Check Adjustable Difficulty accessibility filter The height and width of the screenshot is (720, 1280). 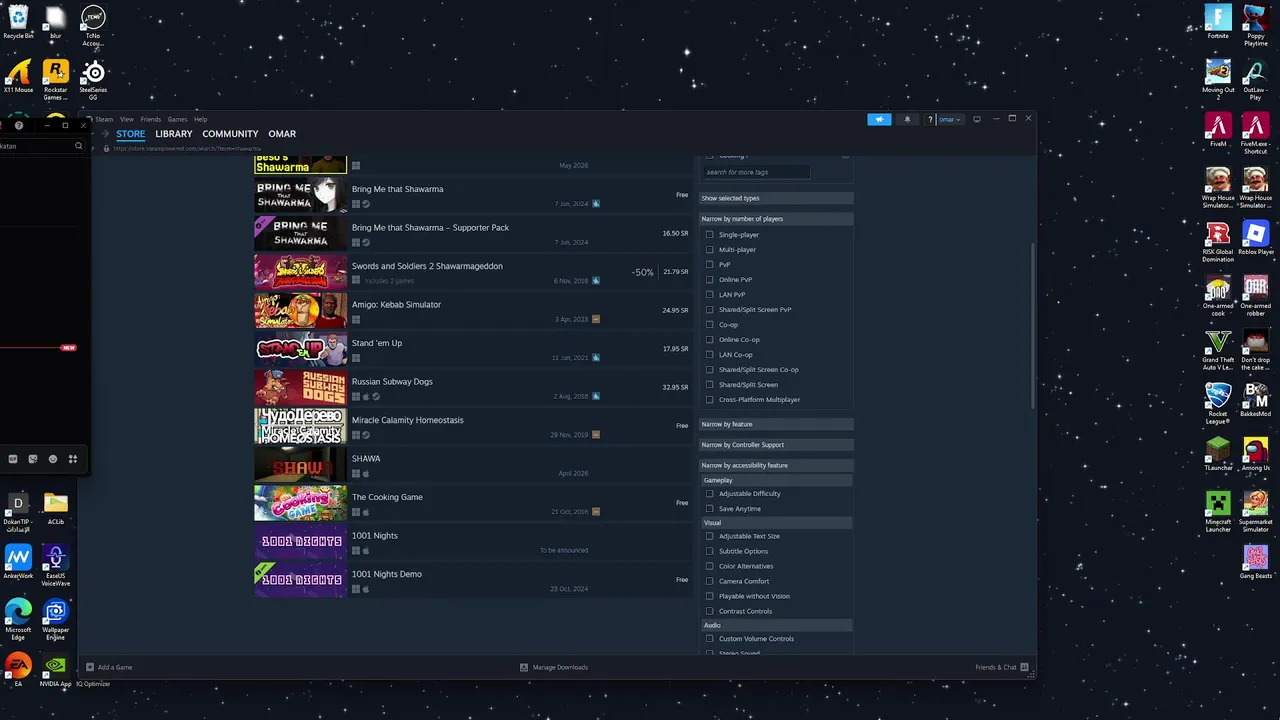pyautogui.click(x=710, y=494)
